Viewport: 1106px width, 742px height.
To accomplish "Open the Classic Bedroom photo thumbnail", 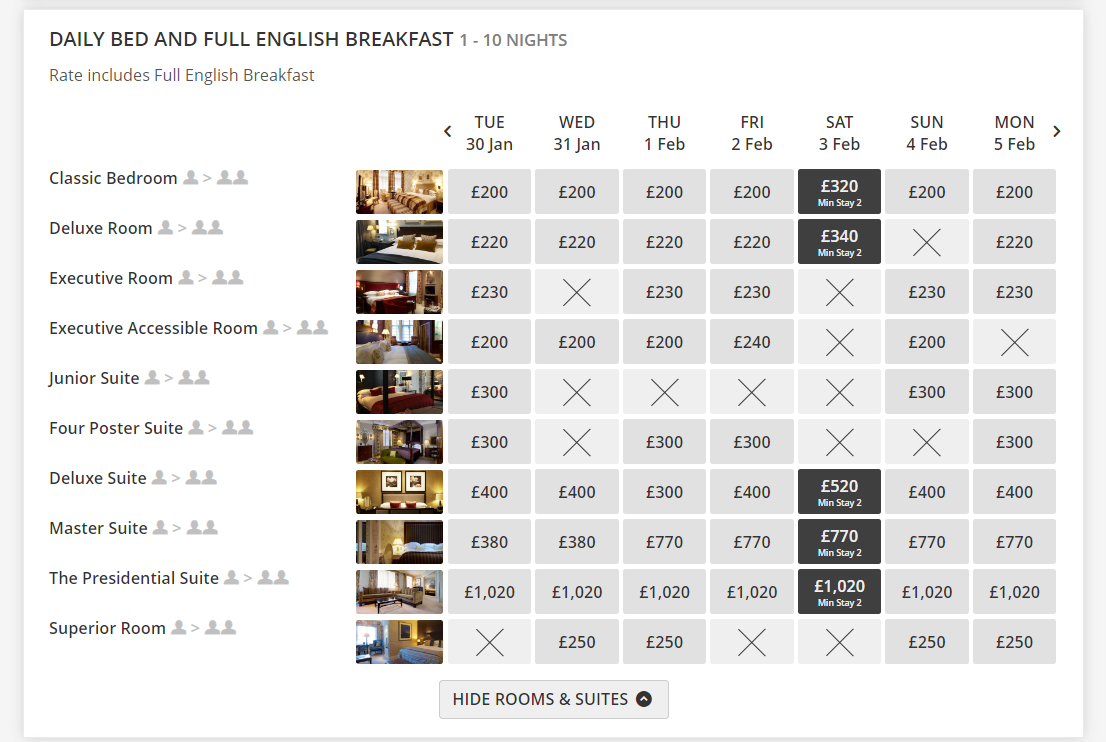I will (399, 192).
